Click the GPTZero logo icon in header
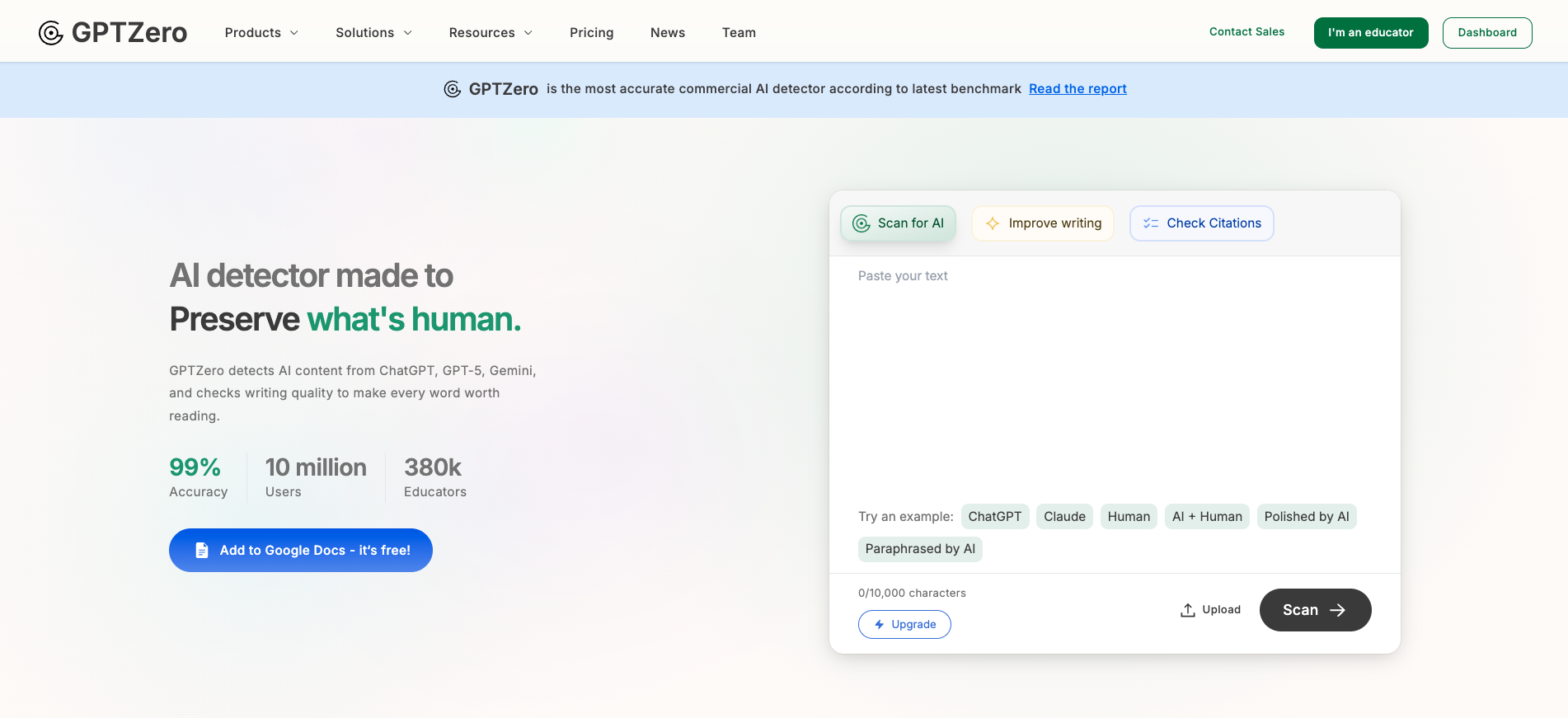The image size is (1568, 718). coord(51,33)
